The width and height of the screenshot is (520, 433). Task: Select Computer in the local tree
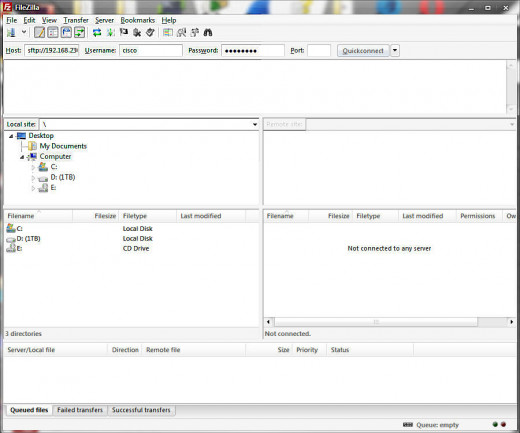click(55, 156)
